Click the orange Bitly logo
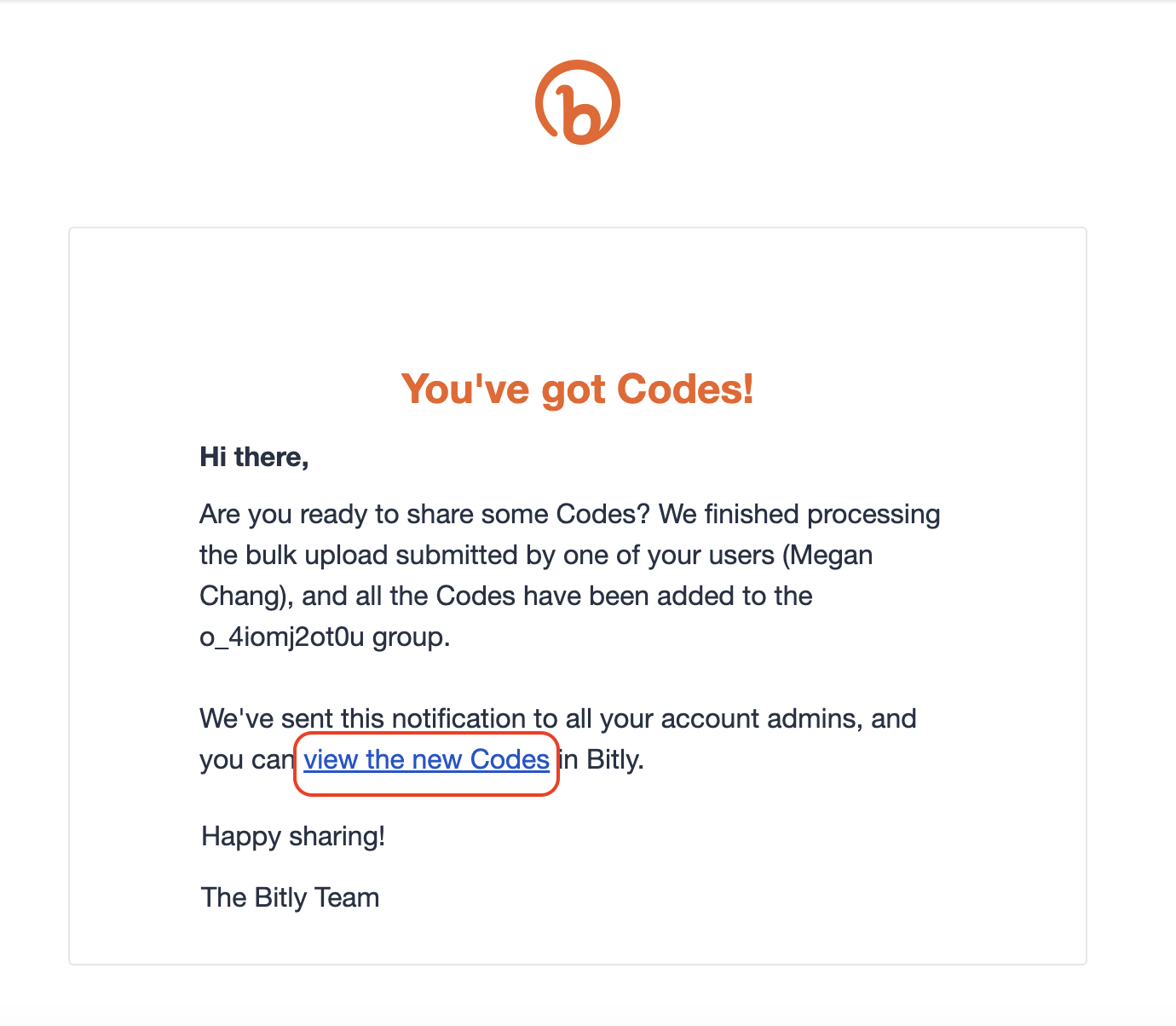The width and height of the screenshot is (1176, 1026). point(578,102)
